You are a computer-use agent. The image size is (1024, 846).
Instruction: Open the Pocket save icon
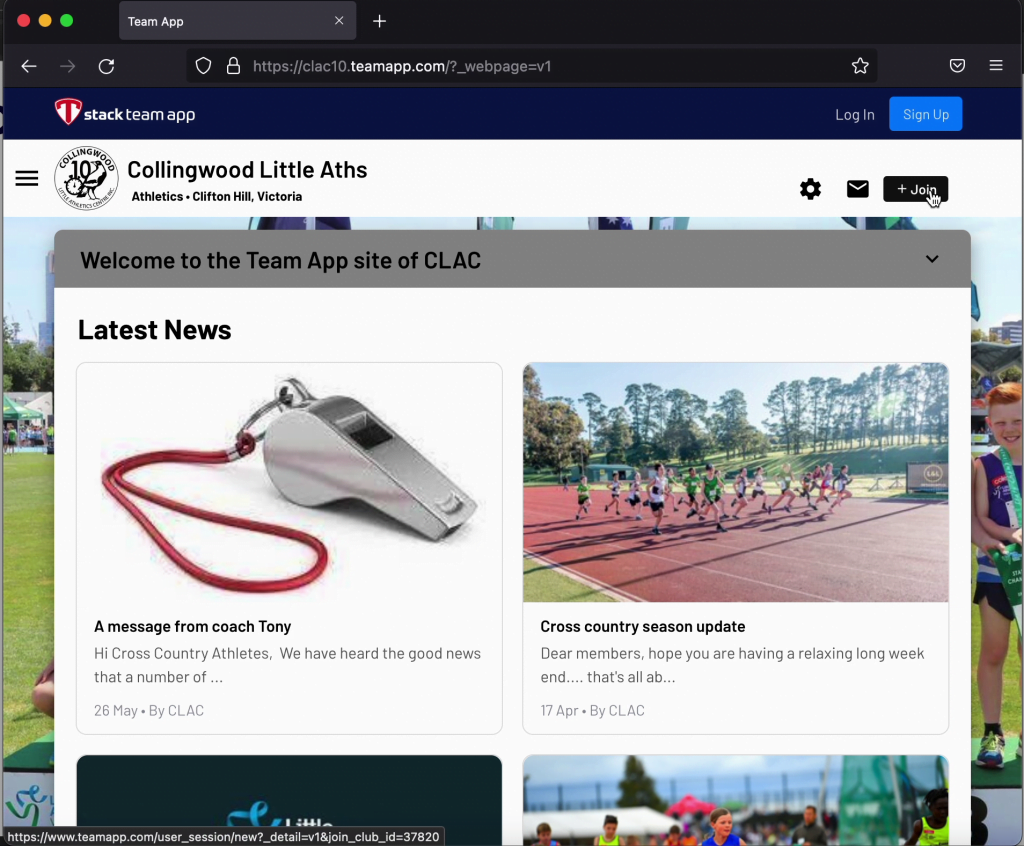click(x=957, y=65)
